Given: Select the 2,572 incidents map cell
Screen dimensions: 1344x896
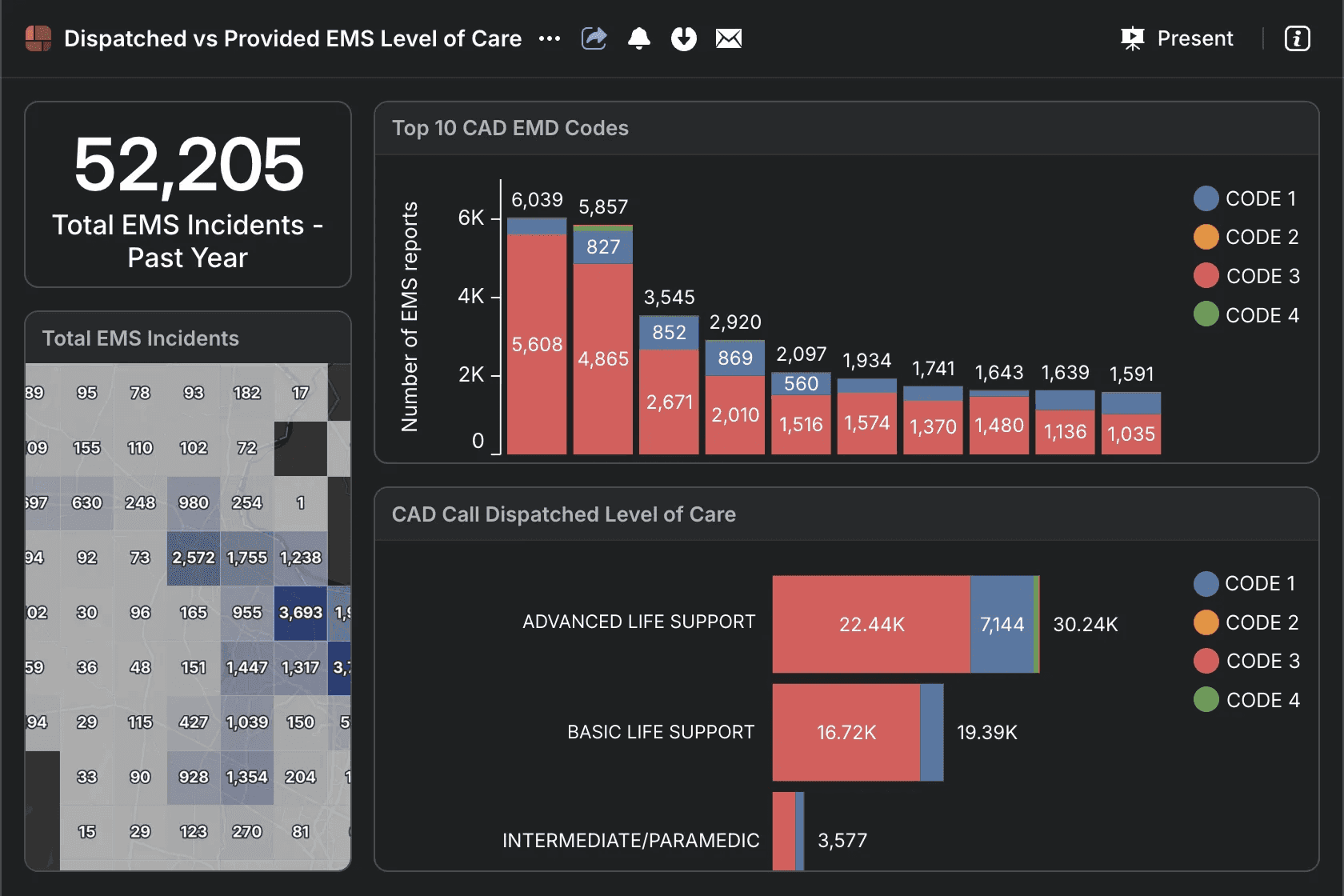Looking at the screenshot, I should (193, 558).
